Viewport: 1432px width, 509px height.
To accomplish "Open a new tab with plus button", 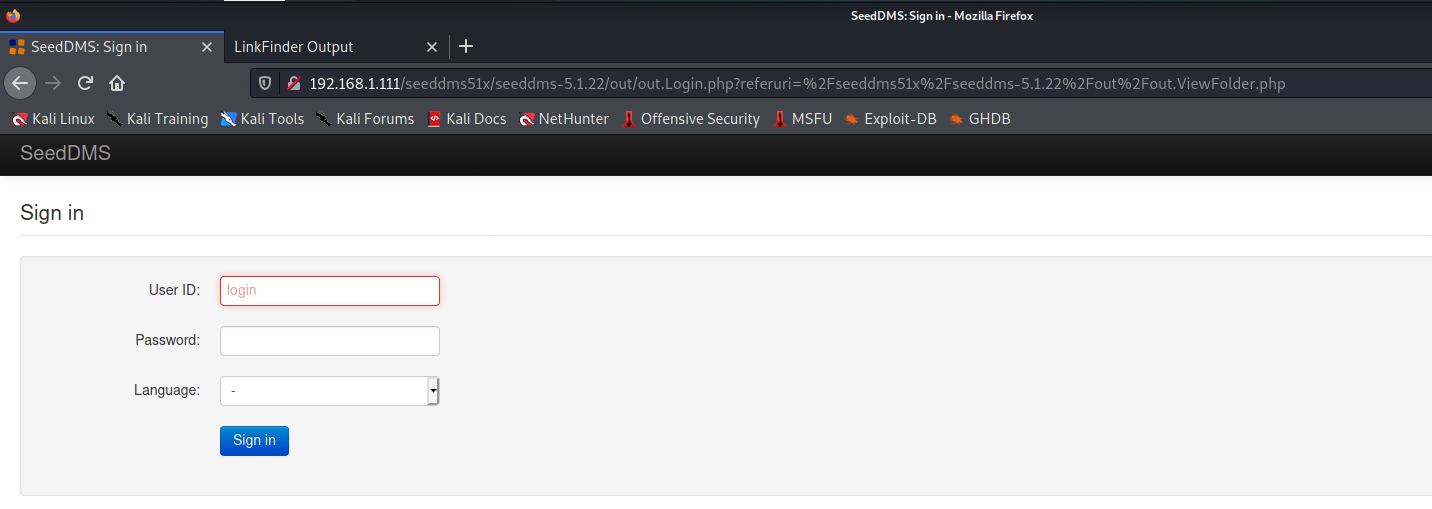I will pos(465,47).
